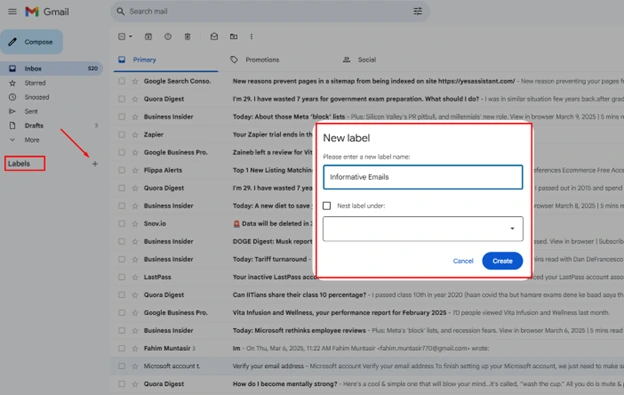Viewport: 624px width, 395px height.
Task: Star the Snov.io email
Action: [135, 224]
